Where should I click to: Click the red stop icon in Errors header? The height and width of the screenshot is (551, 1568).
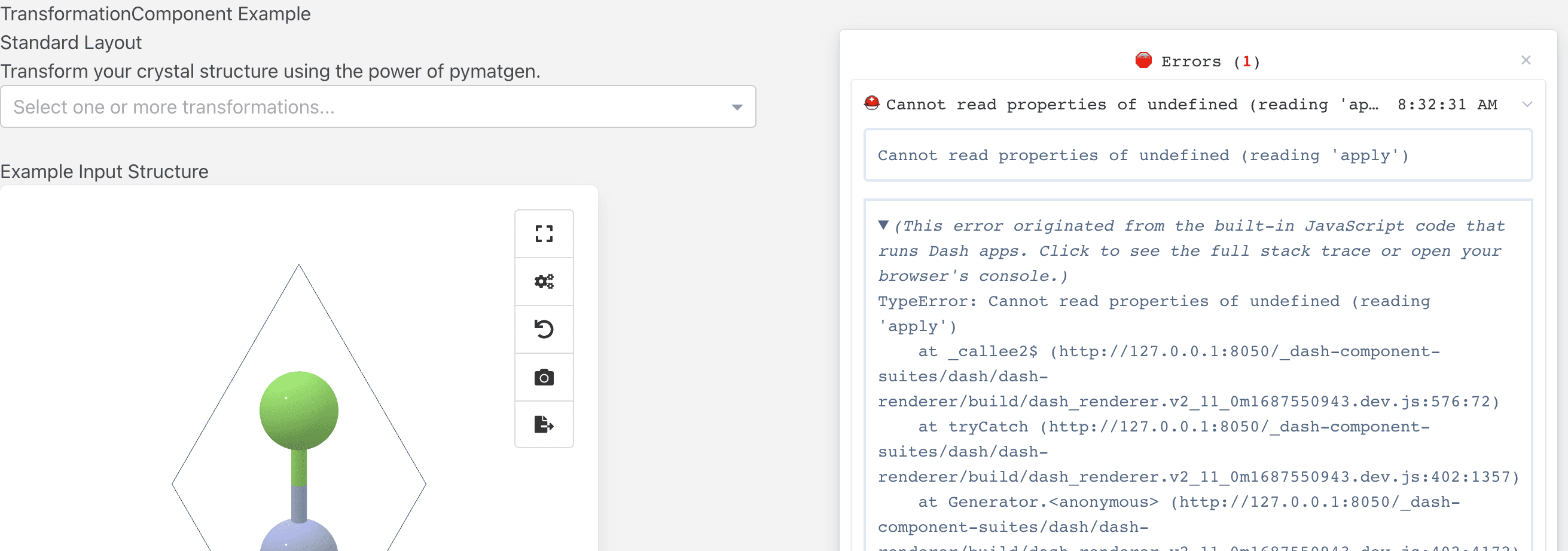coord(1143,60)
